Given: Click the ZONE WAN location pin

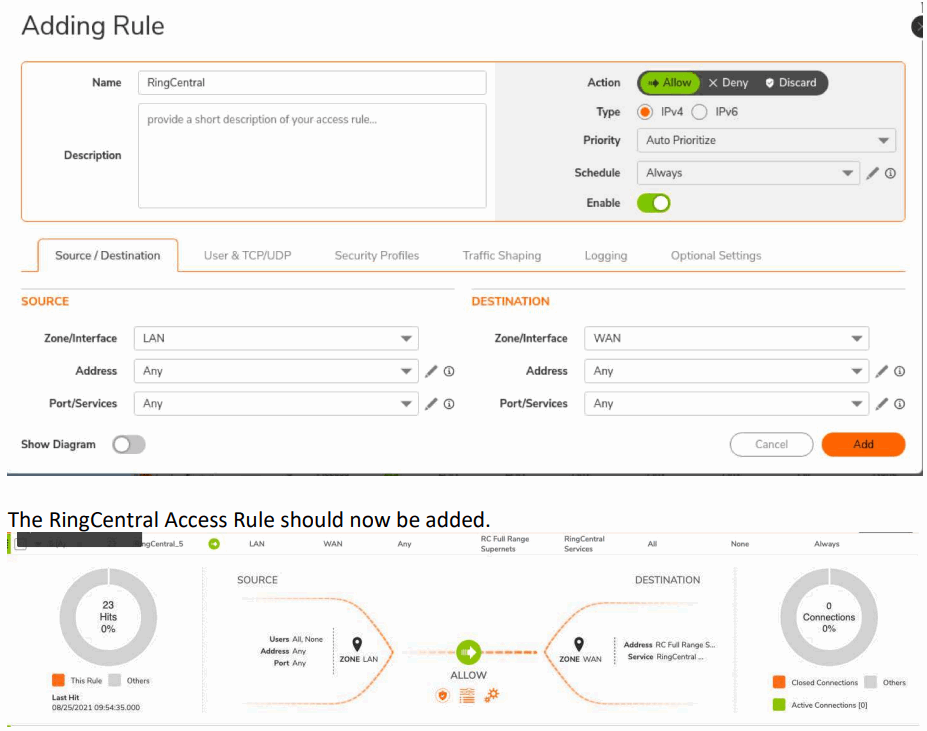Looking at the screenshot, I should click(579, 644).
